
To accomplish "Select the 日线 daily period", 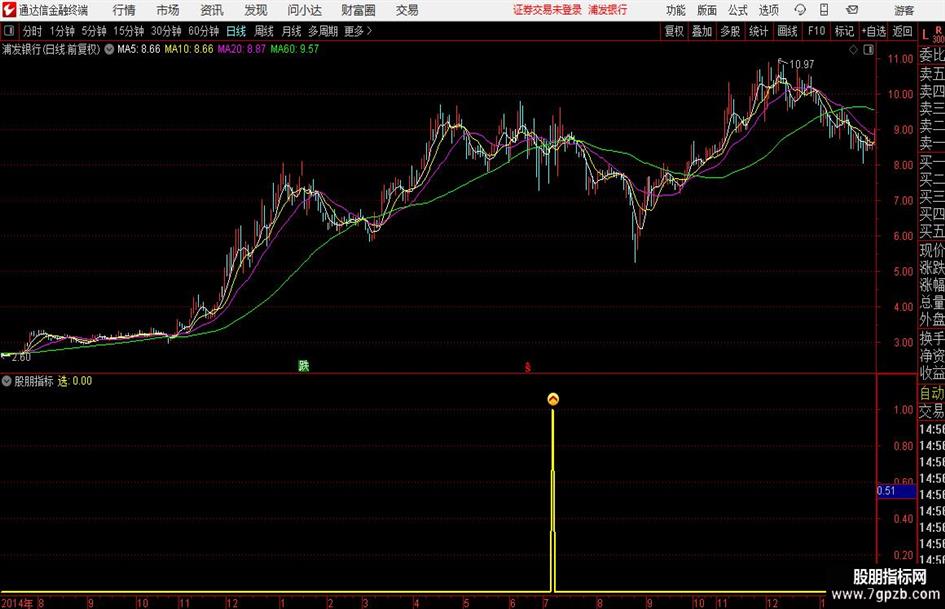I will pos(236,31).
